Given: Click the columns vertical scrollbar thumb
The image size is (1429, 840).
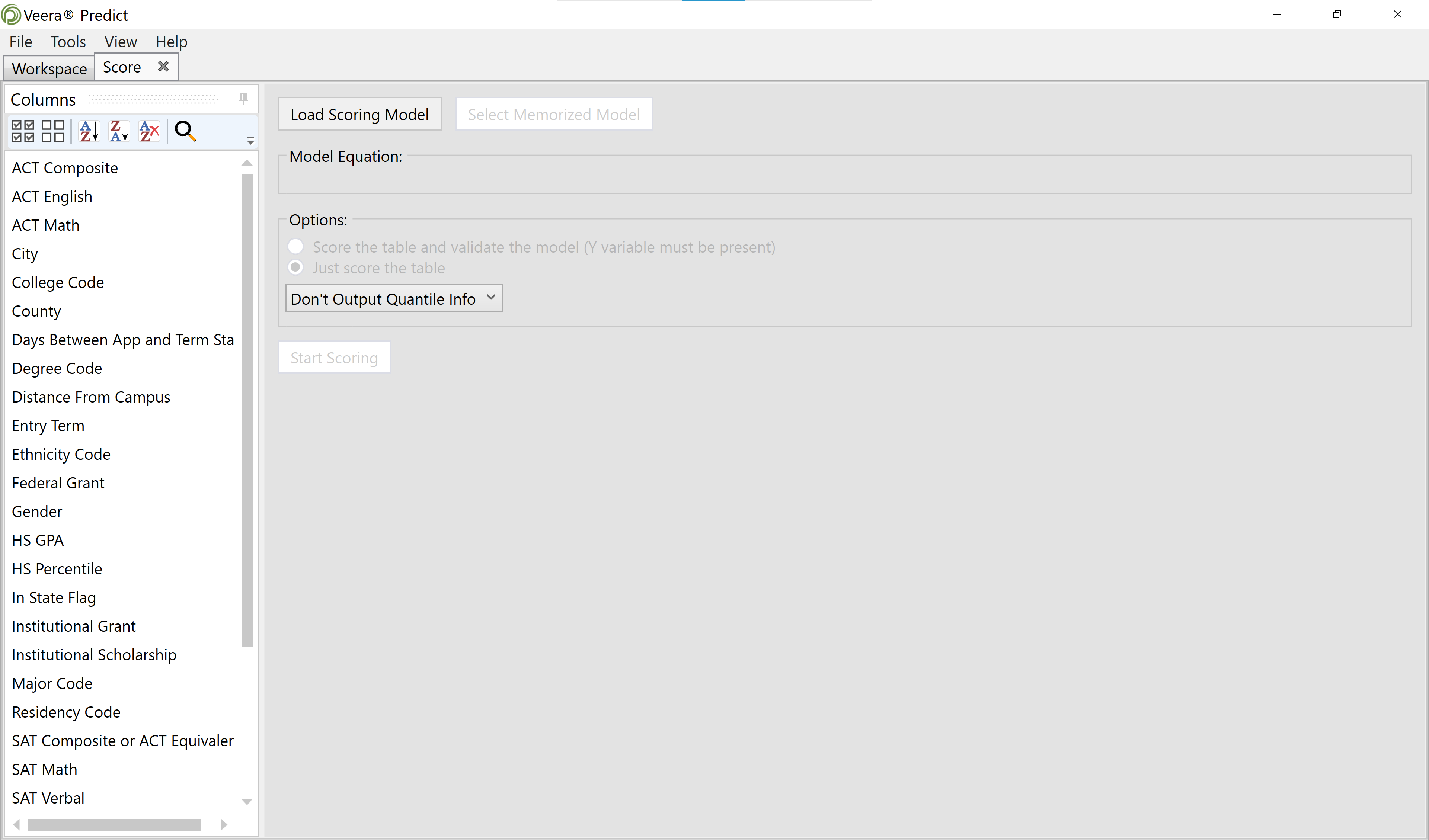Looking at the screenshot, I should pyautogui.click(x=247, y=410).
